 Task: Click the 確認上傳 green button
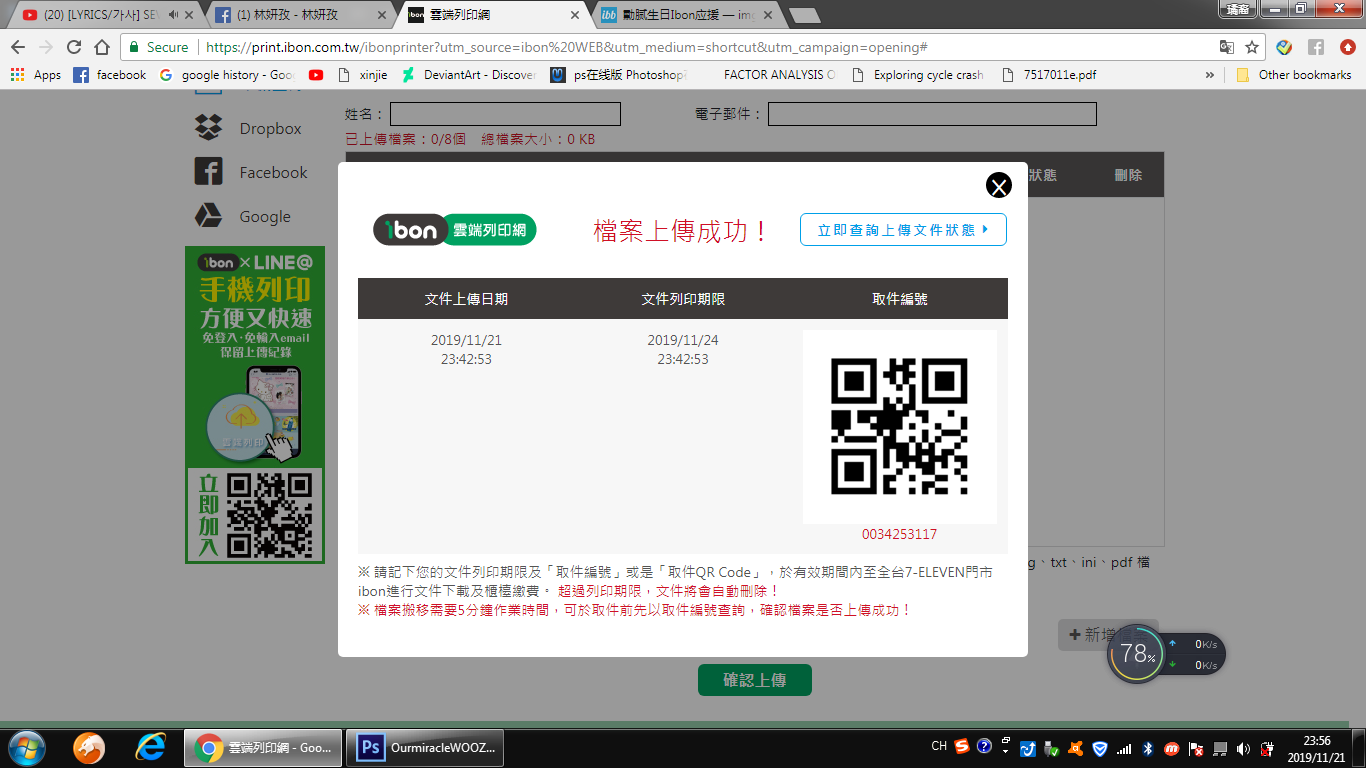click(x=755, y=680)
